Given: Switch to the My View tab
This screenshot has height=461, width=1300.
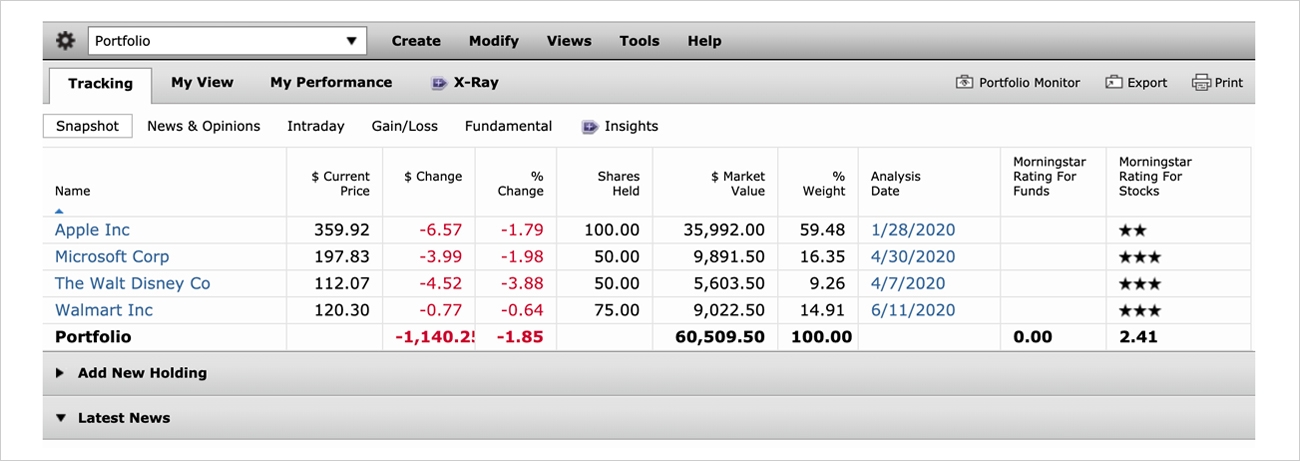Looking at the screenshot, I should (202, 83).
